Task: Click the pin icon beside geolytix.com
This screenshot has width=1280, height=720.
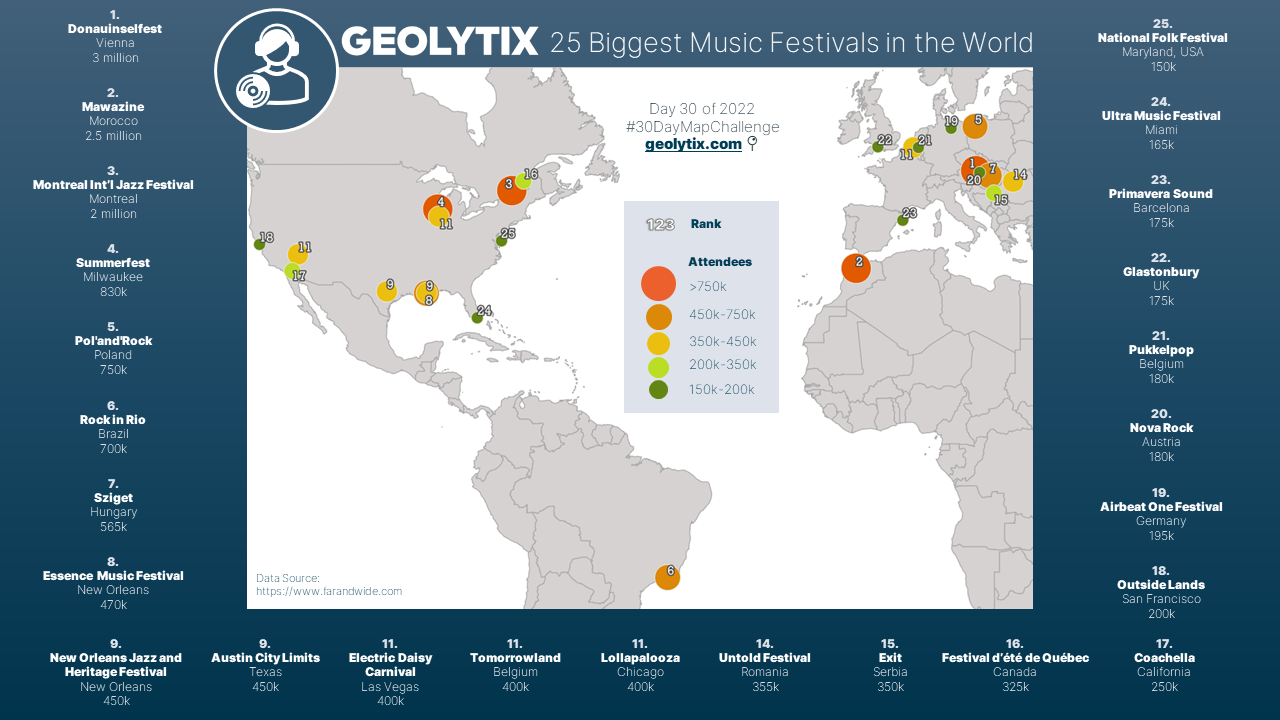Action: (x=752, y=144)
